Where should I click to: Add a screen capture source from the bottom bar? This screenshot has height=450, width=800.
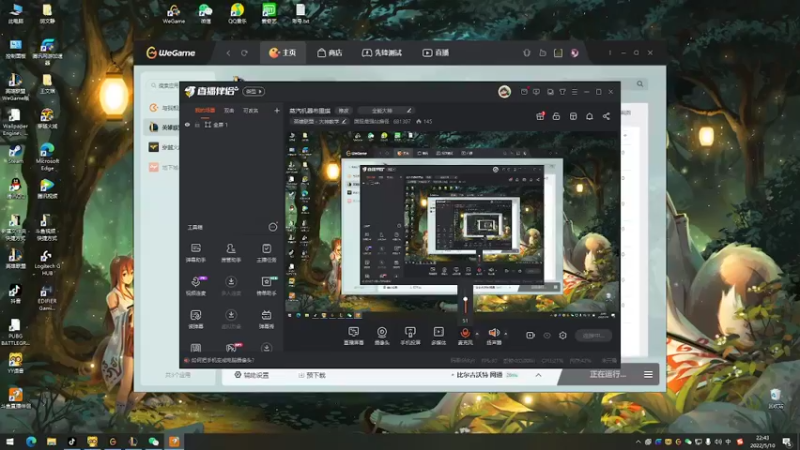pyautogui.click(x=354, y=336)
